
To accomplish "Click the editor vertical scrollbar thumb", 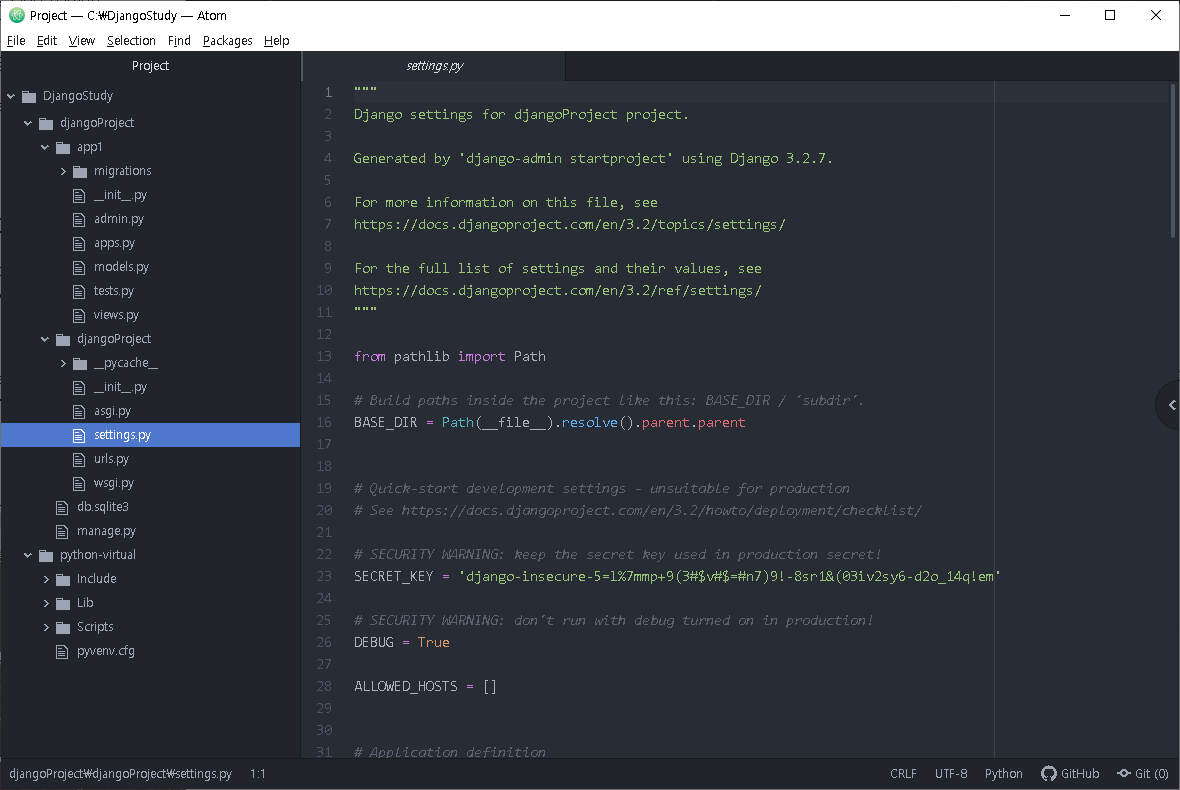I will click(x=1173, y=160).
